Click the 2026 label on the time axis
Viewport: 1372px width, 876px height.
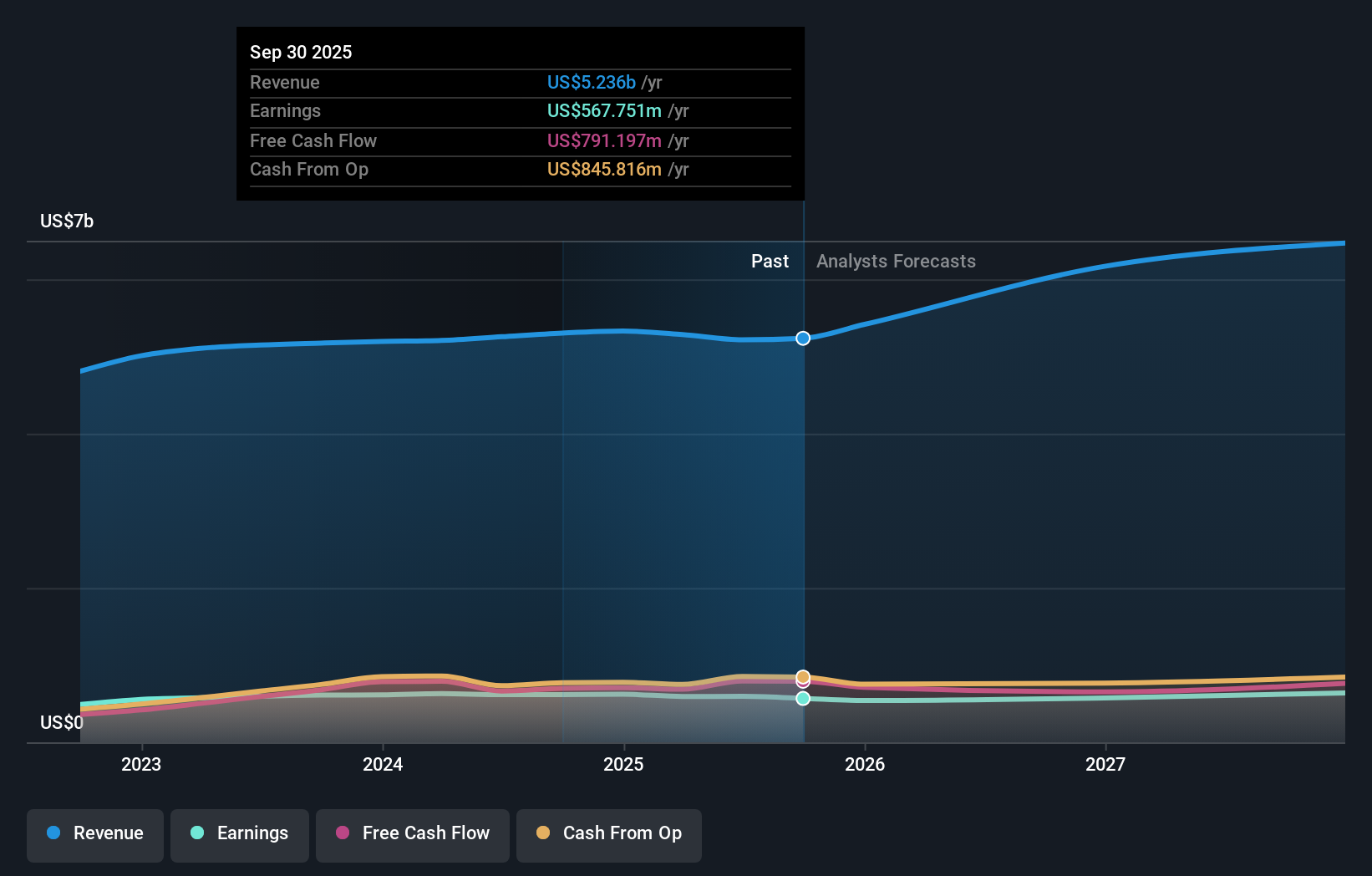[866, 763]
